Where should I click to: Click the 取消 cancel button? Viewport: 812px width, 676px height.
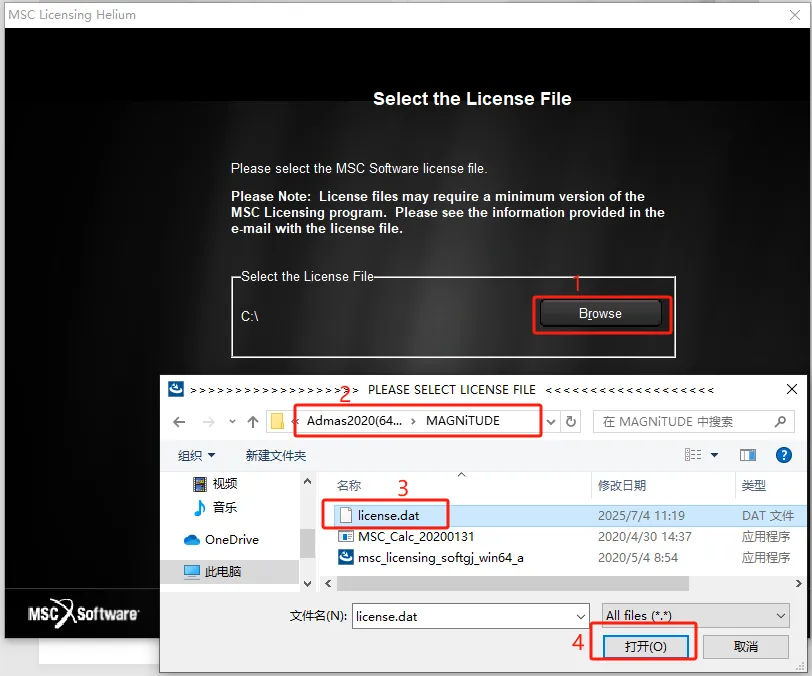point(746,646)
